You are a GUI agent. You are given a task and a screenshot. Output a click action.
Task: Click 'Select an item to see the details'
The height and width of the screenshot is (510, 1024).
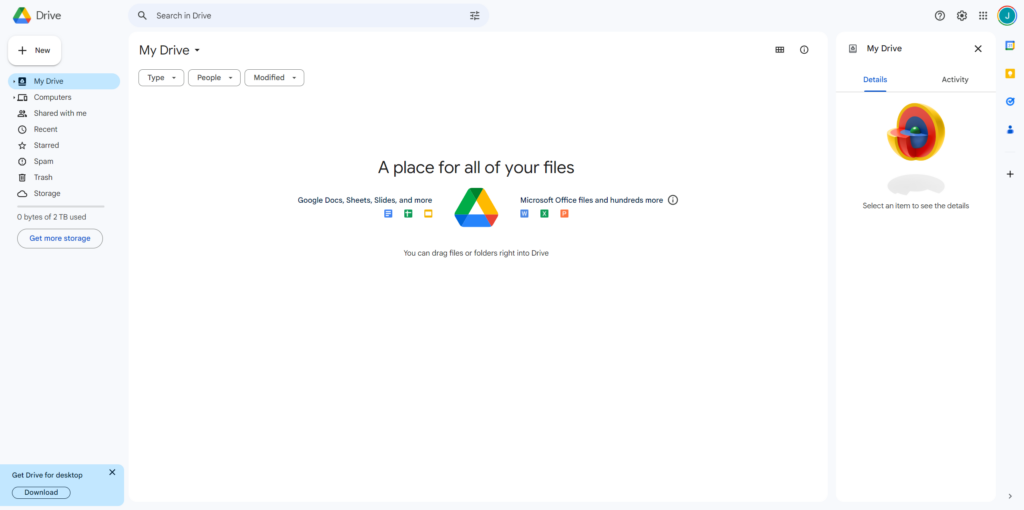[x=916, y=206]
